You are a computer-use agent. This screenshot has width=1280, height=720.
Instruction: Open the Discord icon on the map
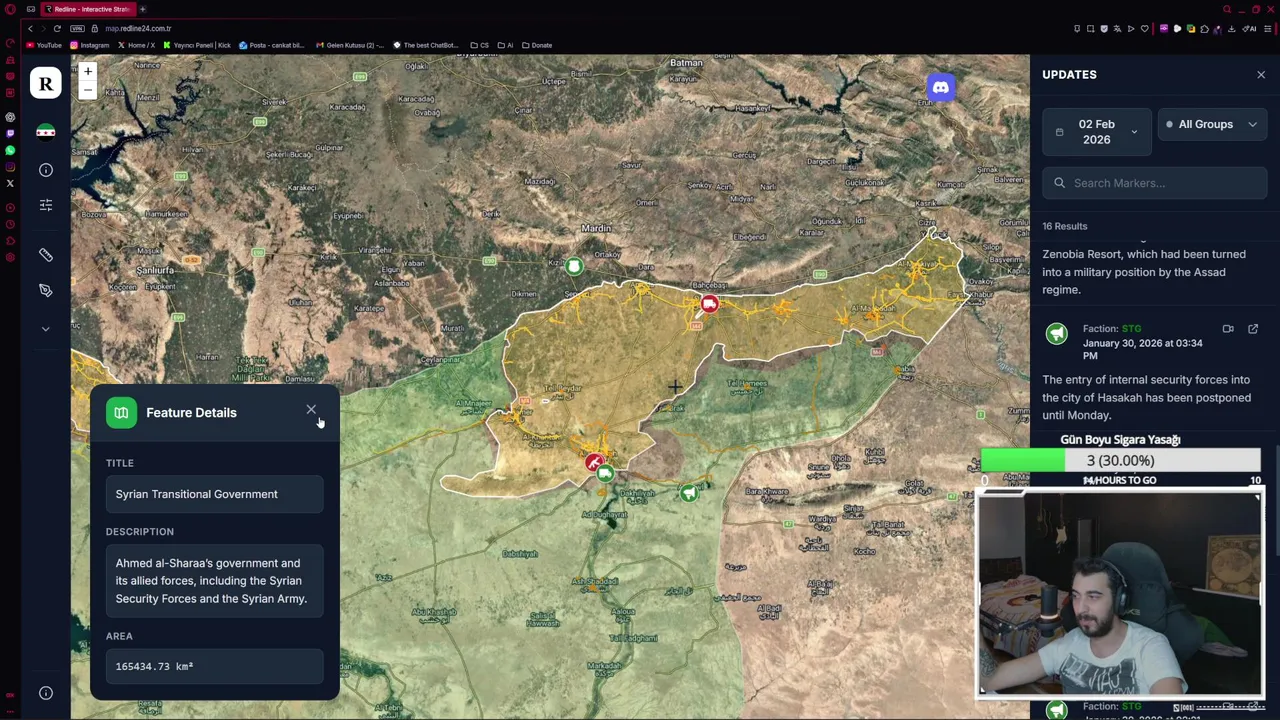coord(940,87)
